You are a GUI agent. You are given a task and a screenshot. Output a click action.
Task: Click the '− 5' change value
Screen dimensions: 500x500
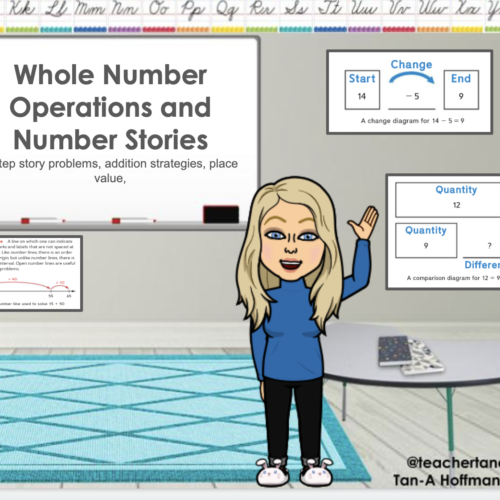[x=412, y=96]
